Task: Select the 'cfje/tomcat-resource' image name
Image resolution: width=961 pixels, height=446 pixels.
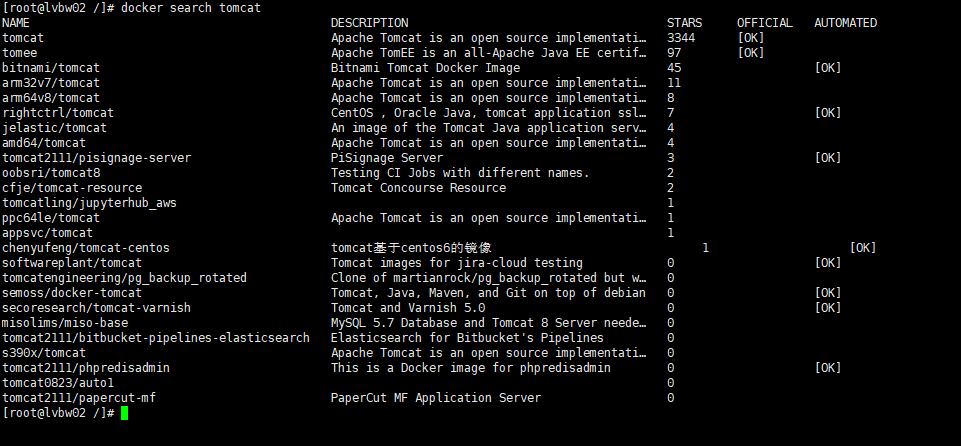Action: [x=72, y=188]
